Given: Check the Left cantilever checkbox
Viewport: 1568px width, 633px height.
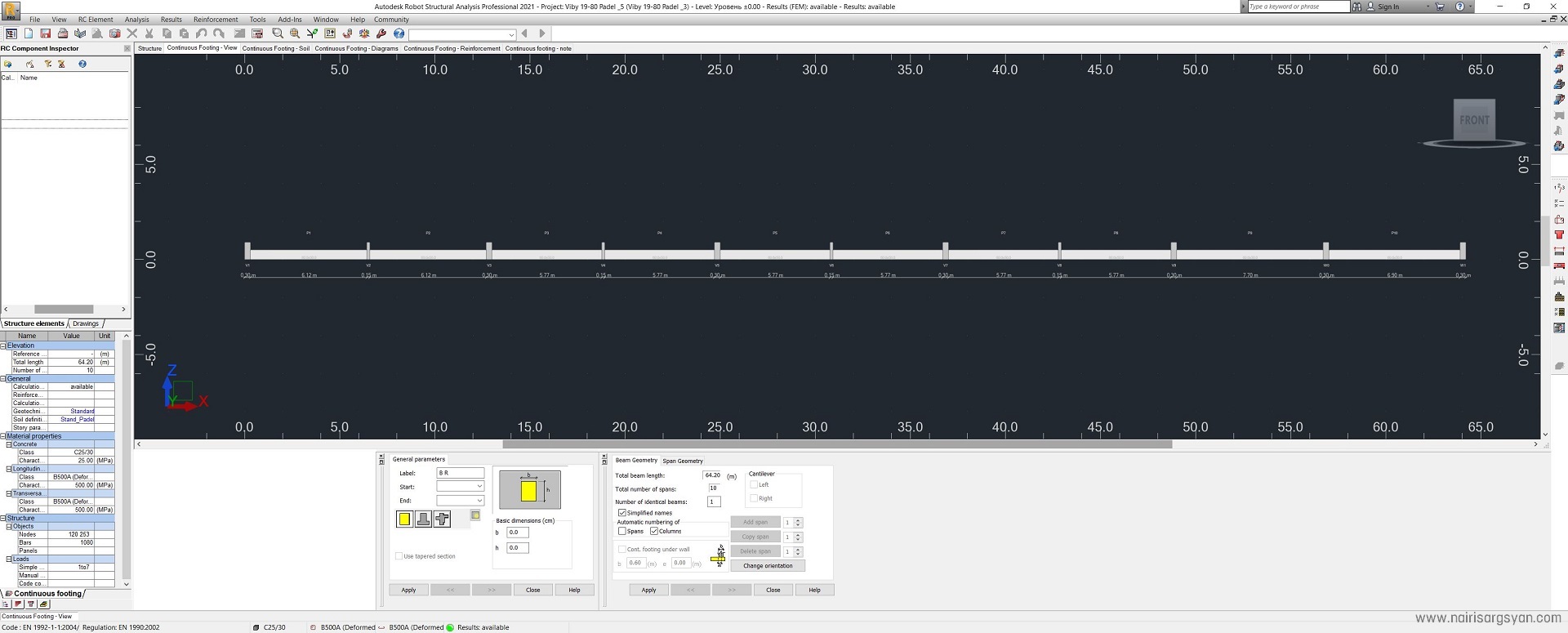Looking at the screenshot, I should 754,484.
